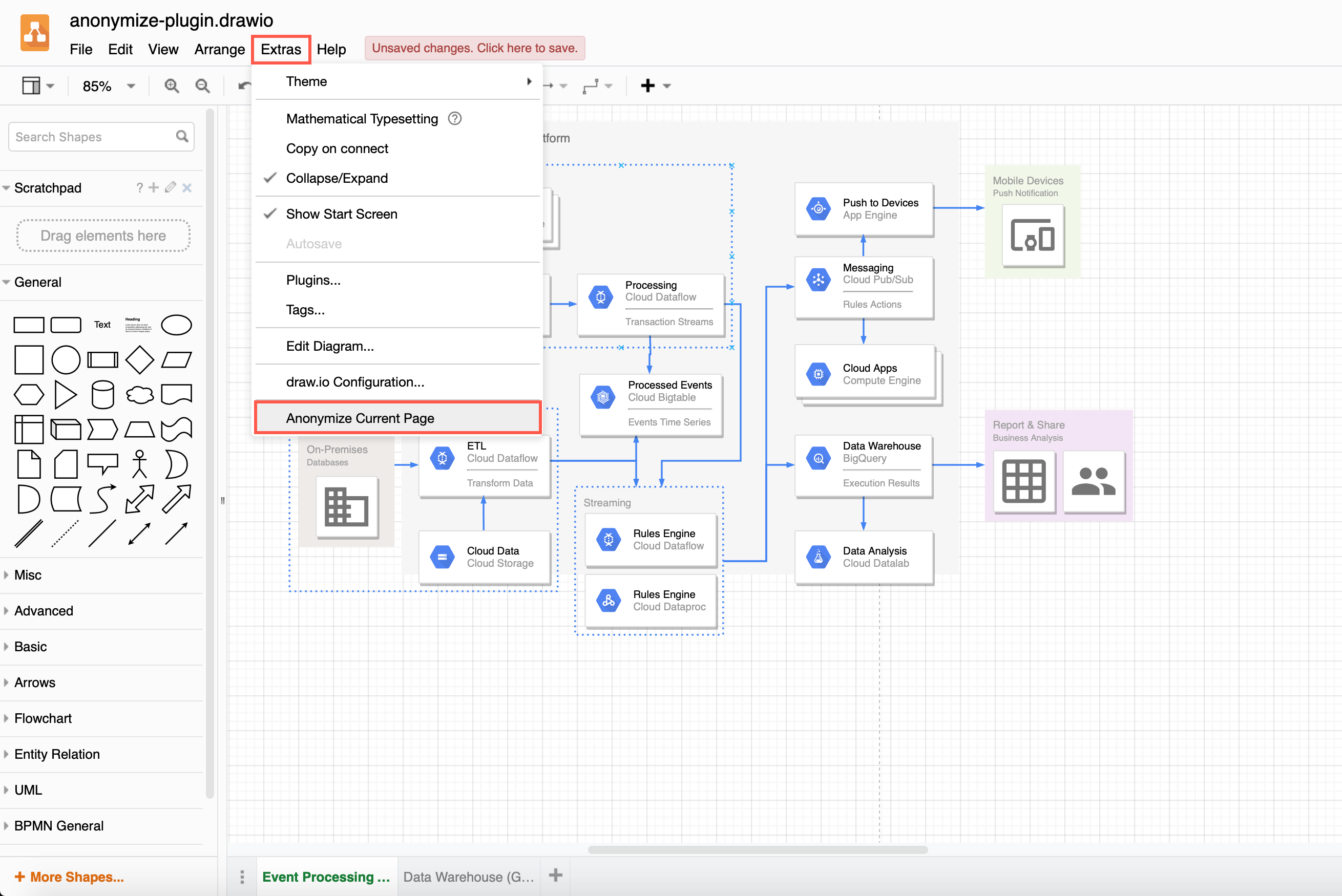Enable Copy on connect

[x=337, y=148]
